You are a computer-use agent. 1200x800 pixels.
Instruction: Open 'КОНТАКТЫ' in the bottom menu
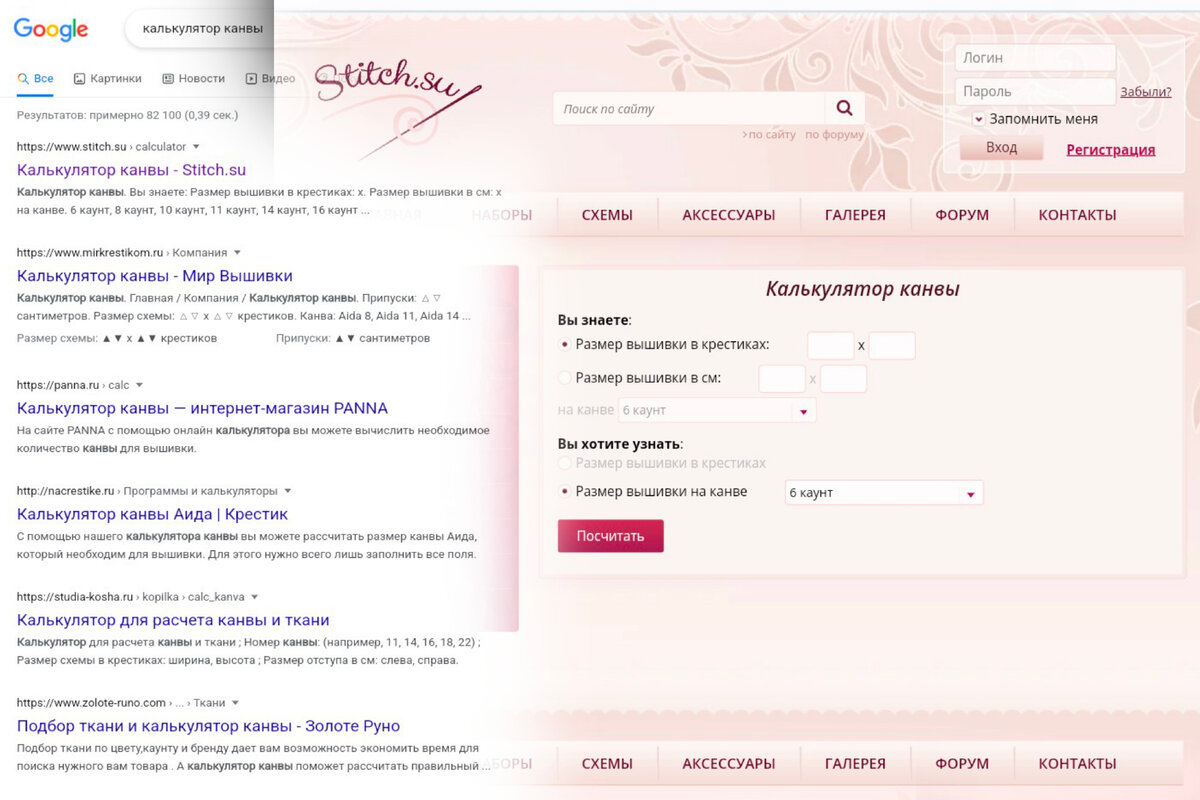[1077, 763]
